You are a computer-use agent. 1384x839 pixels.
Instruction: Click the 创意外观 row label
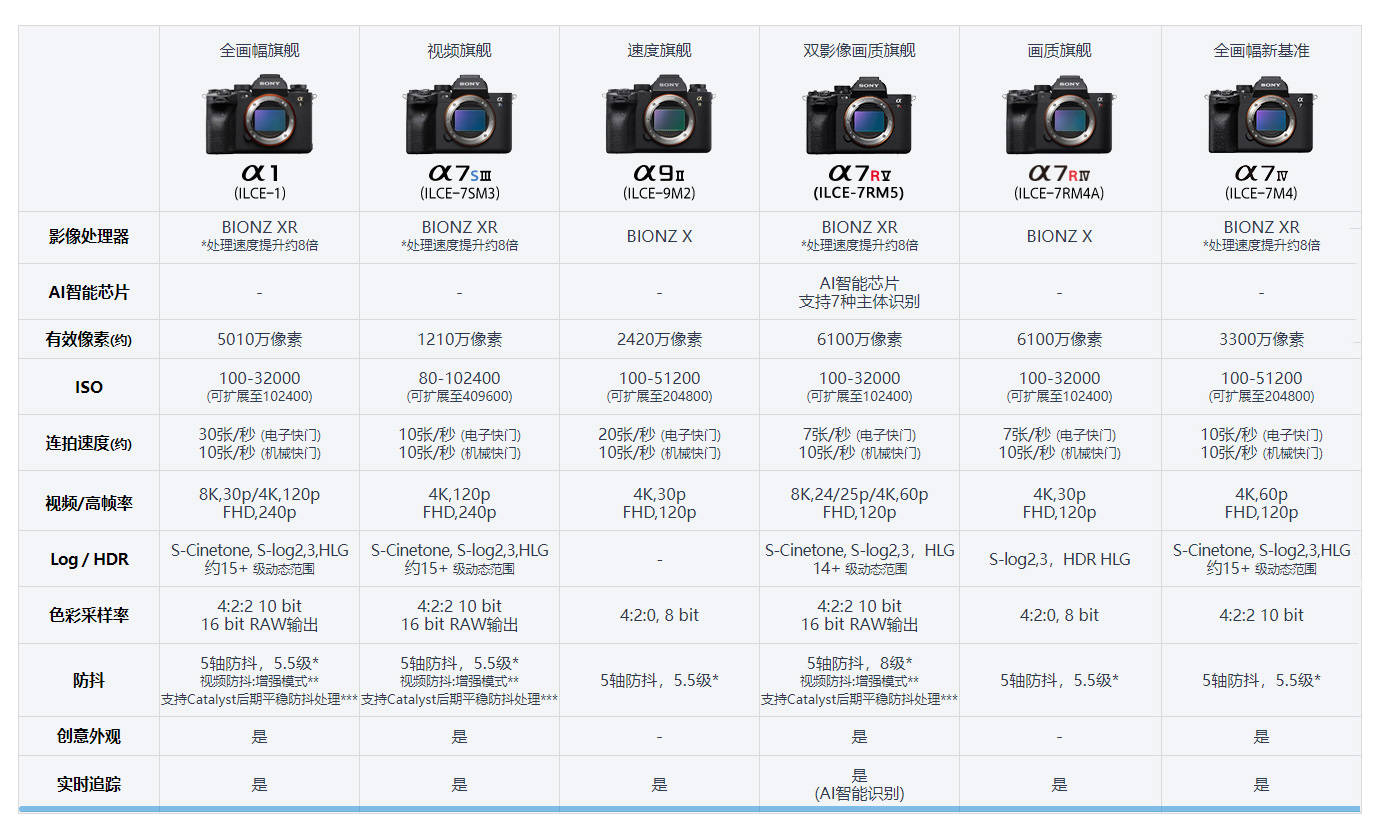pos(89,736)
